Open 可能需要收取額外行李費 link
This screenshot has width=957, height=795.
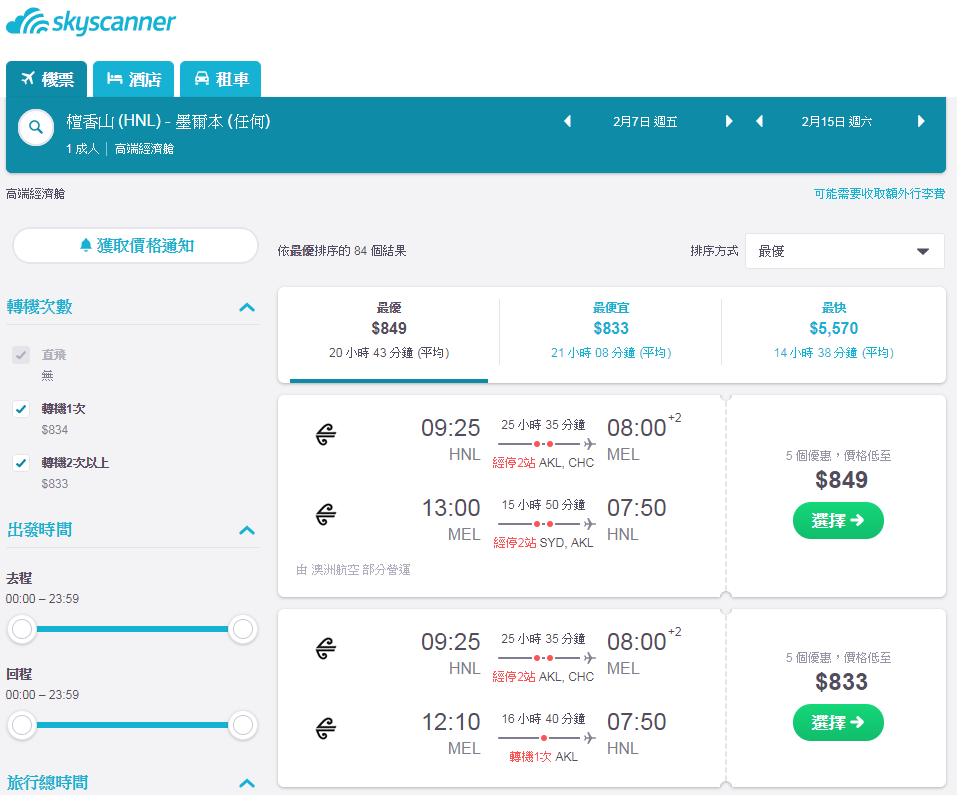tap(879, 194)
